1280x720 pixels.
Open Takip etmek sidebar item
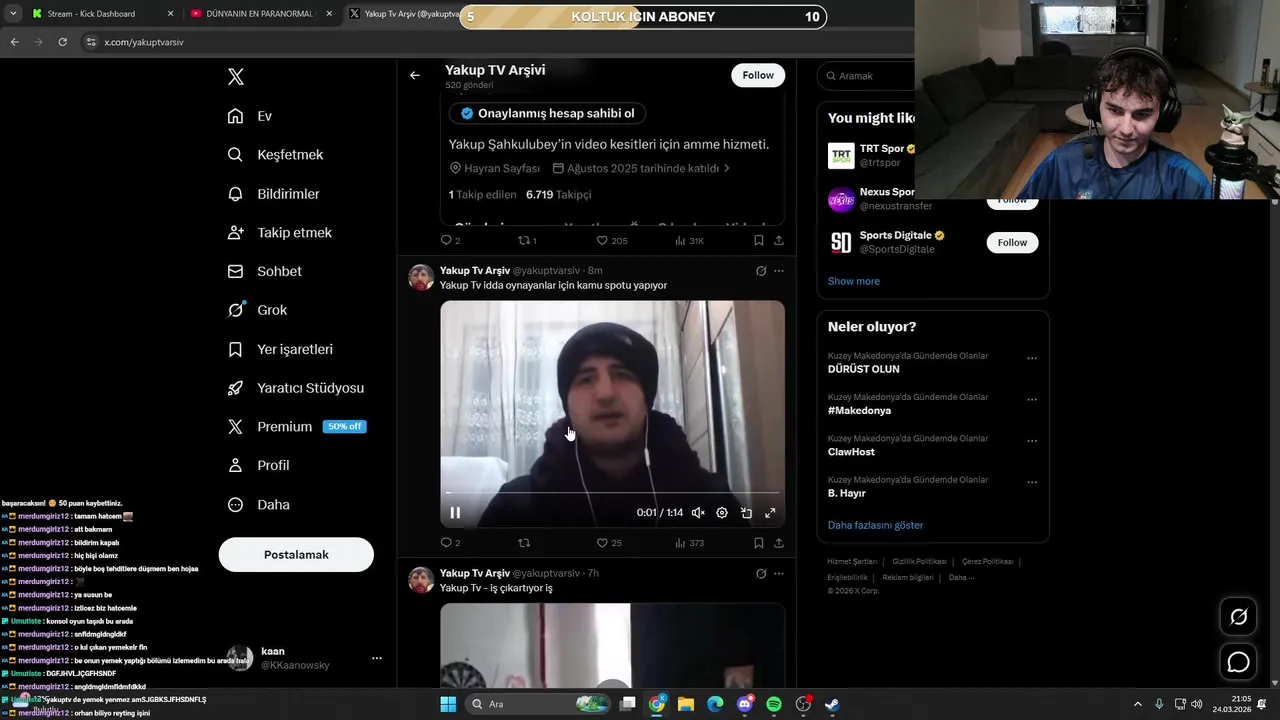(x=279, y=232)
